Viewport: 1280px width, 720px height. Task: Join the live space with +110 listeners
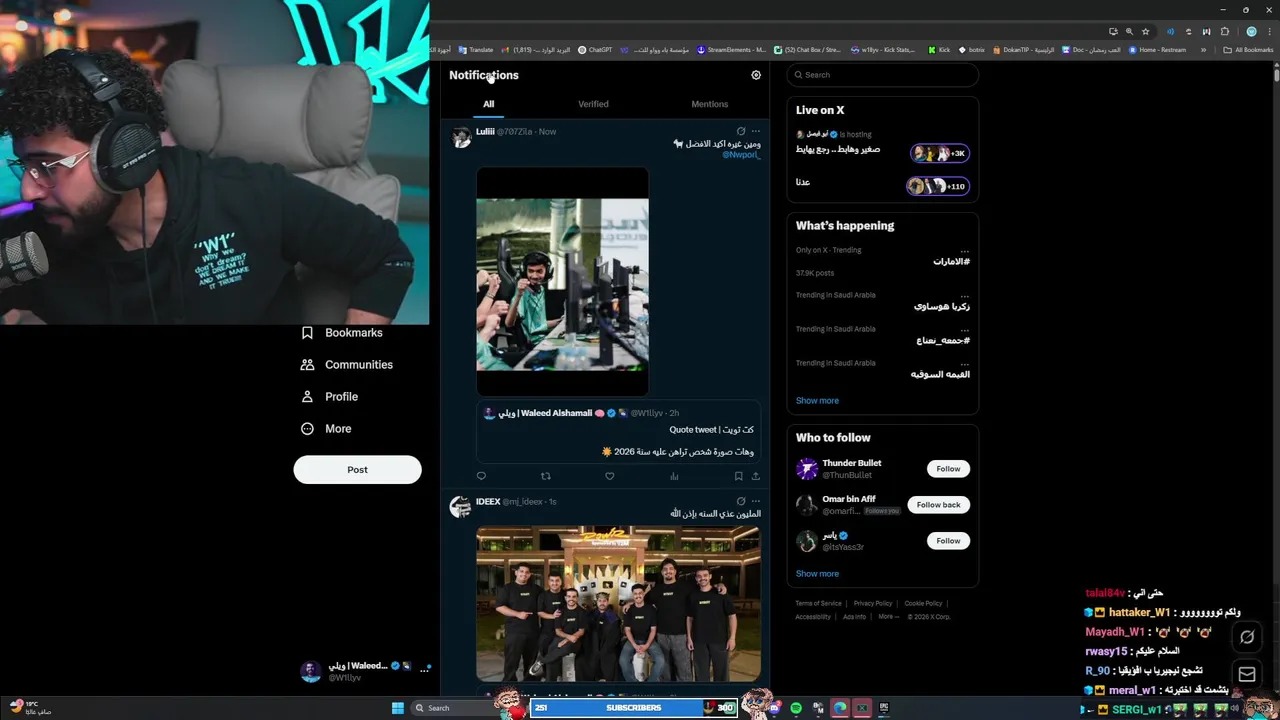pyautogui.click(x=938, y=186)
